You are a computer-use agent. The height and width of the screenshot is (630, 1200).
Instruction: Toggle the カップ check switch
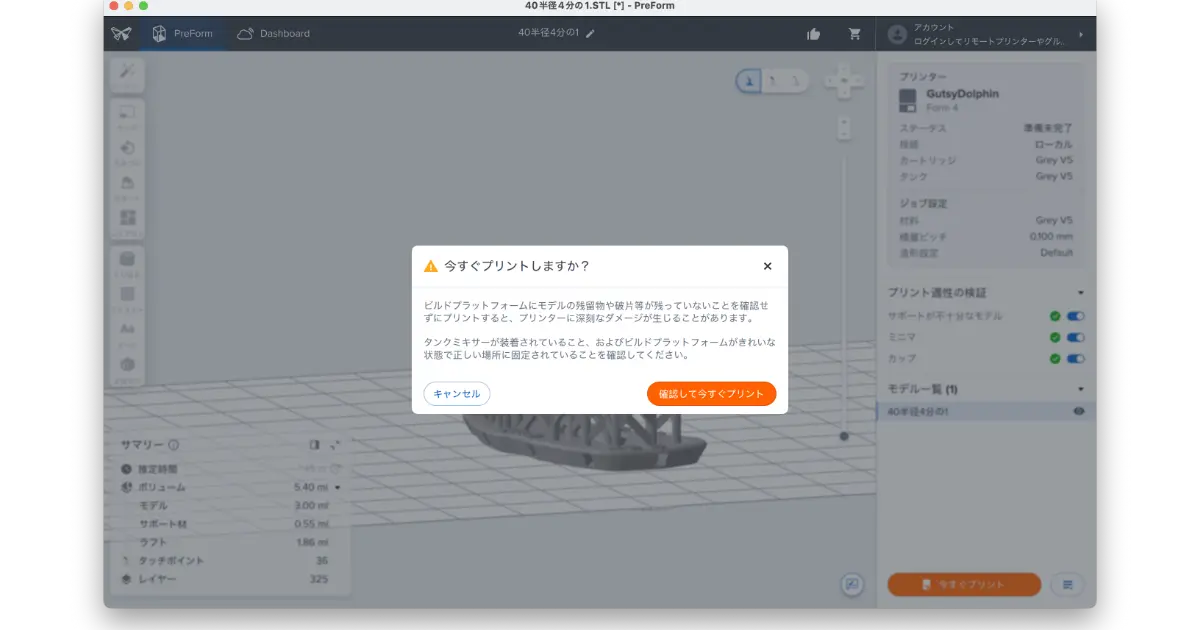pyautogui.click(x=1076, y=358)
